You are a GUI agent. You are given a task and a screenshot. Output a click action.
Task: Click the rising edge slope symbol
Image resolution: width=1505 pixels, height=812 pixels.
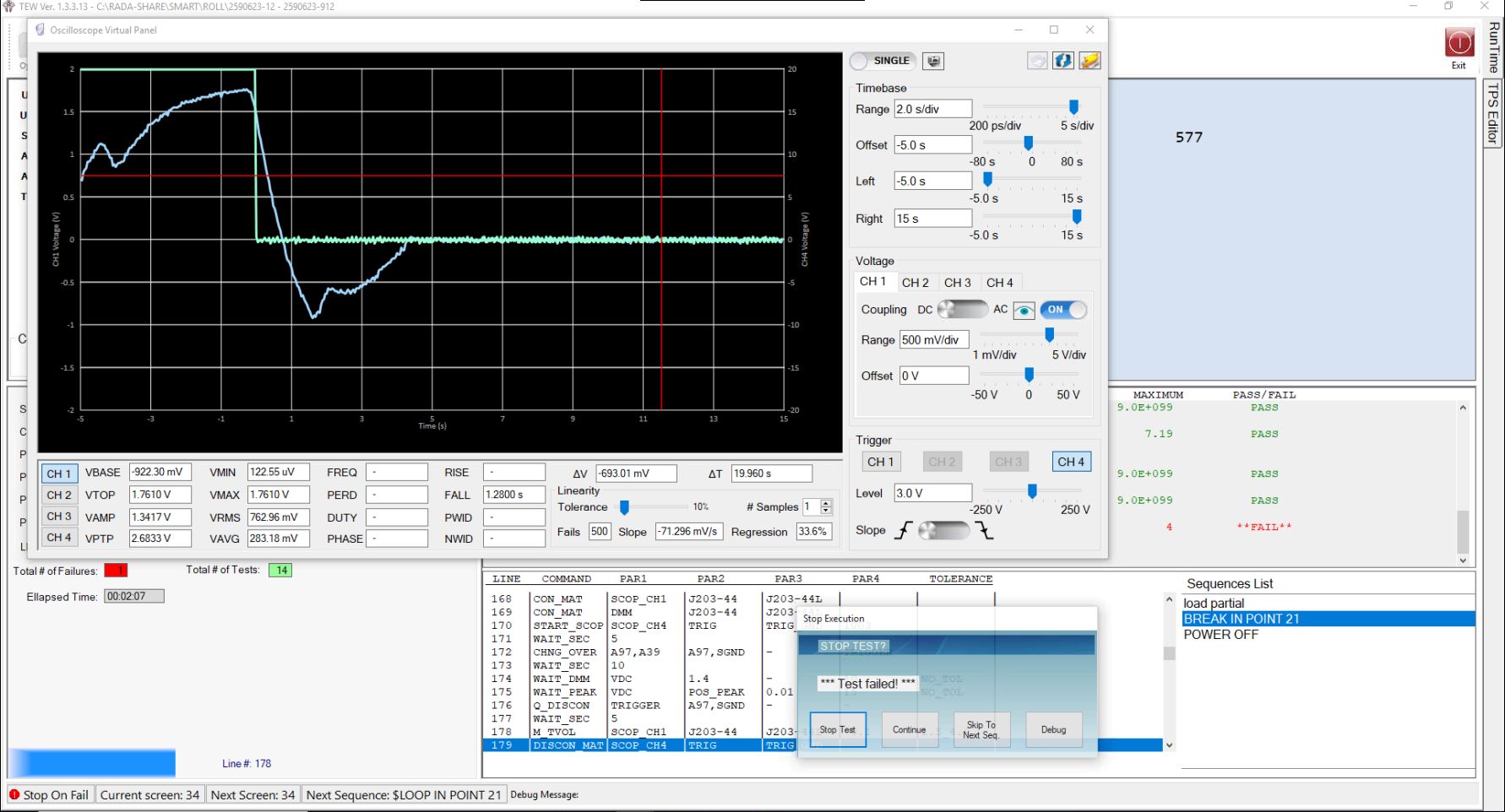point(904,531)
